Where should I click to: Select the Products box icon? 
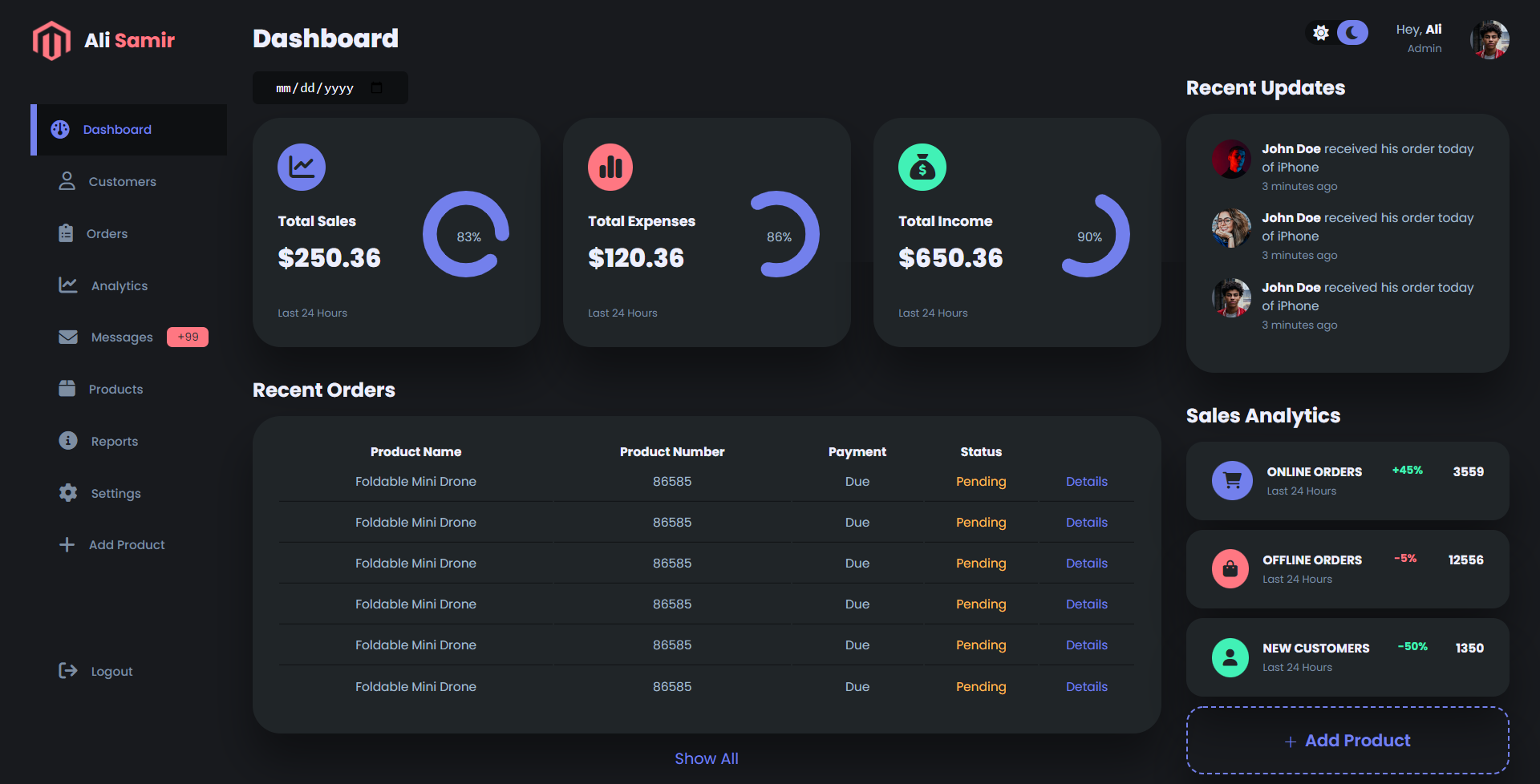coord(67,389)
